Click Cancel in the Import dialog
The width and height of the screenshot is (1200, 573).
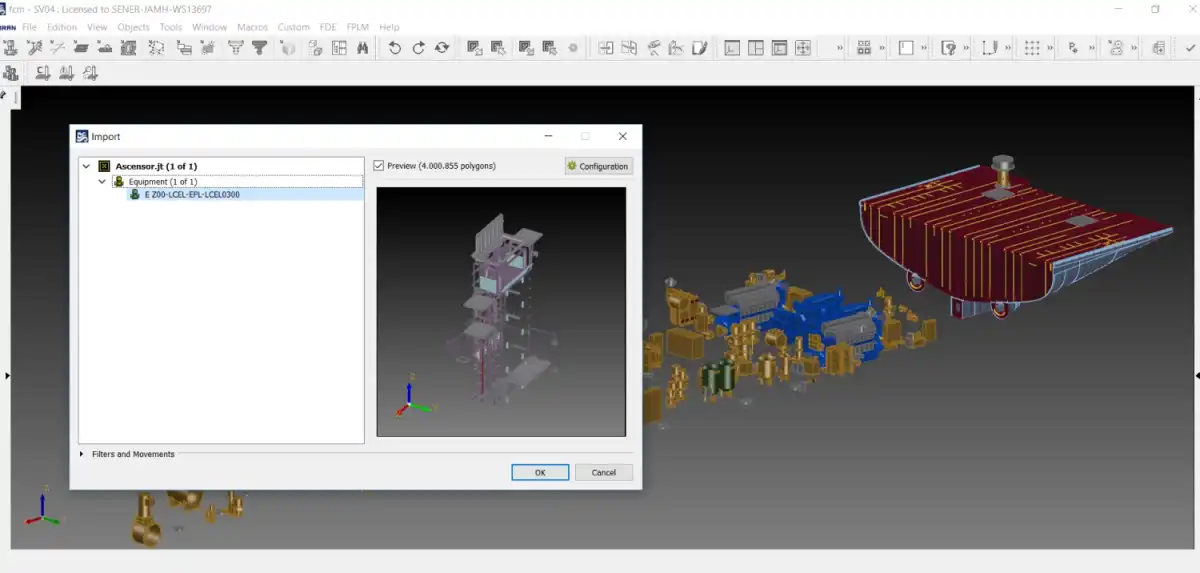coord(604,472)
